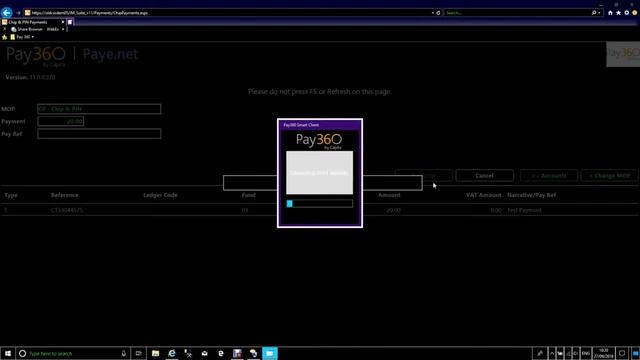Click the browser address bar URL
The height and width of the screenshot is (360, 640).
[89, 13]
